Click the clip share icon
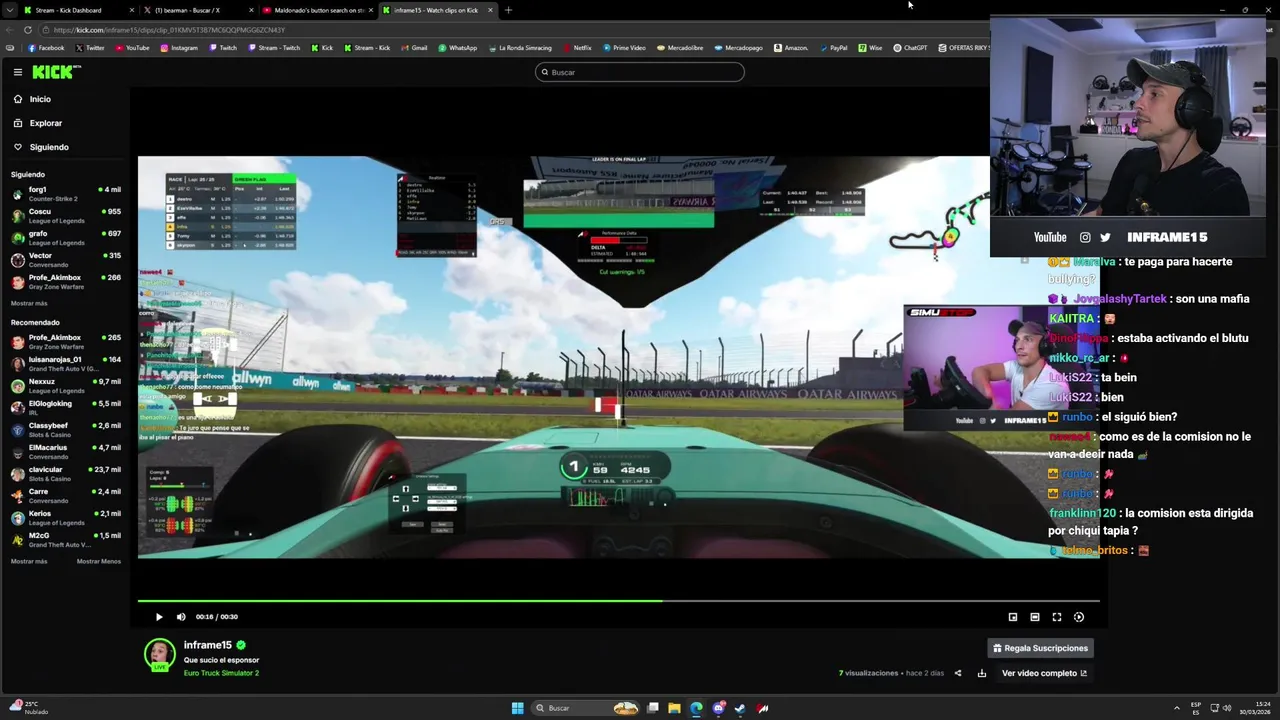 [958, 673]
